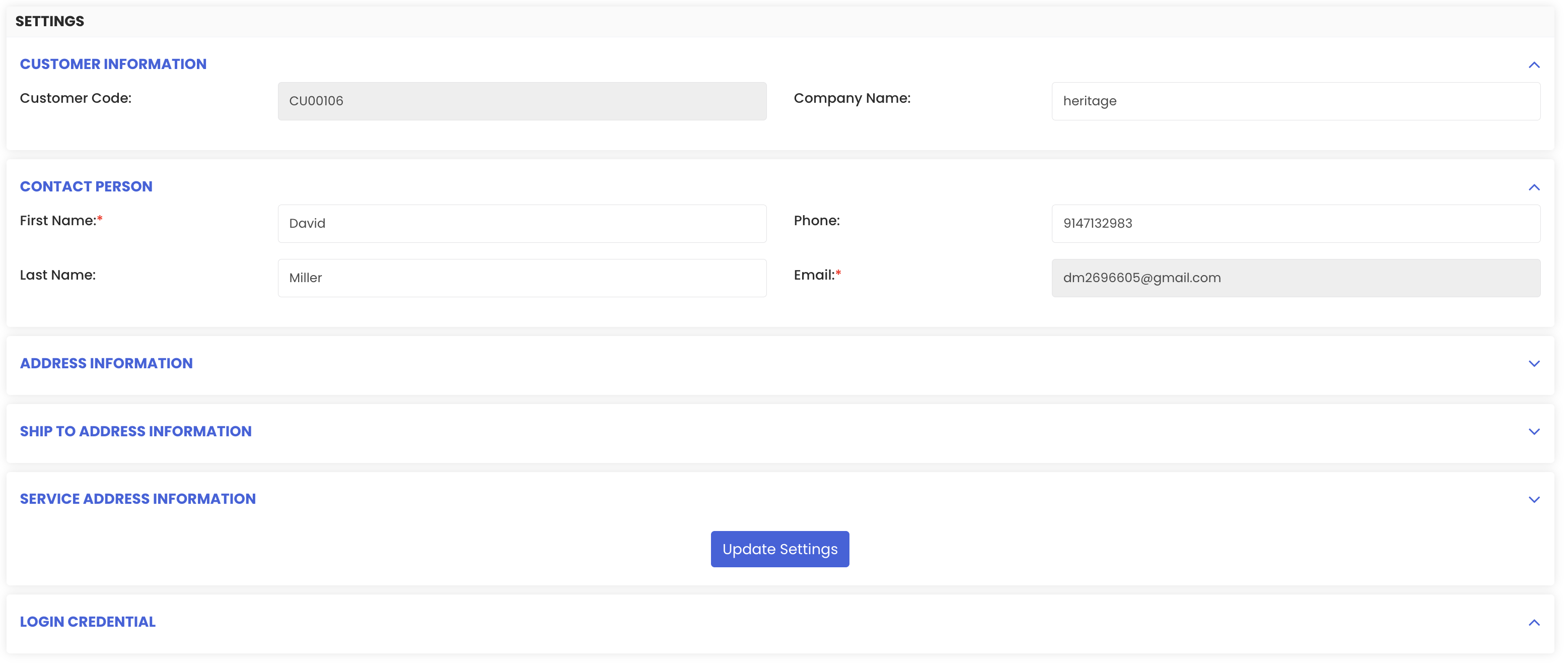Image resolution: width=1568 pixels, height=663 pixels.
Task: Click the Customer Information heading
Action: pos(113,64)
